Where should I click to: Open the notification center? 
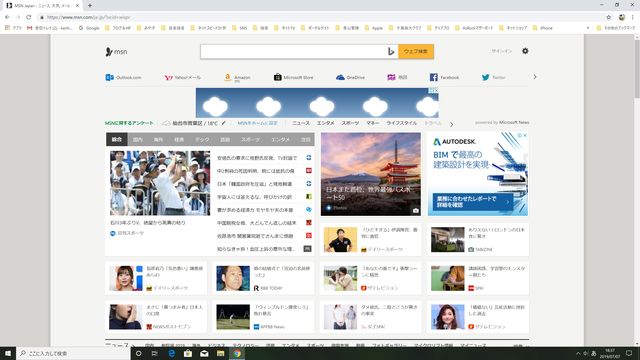tap(629, 353)
